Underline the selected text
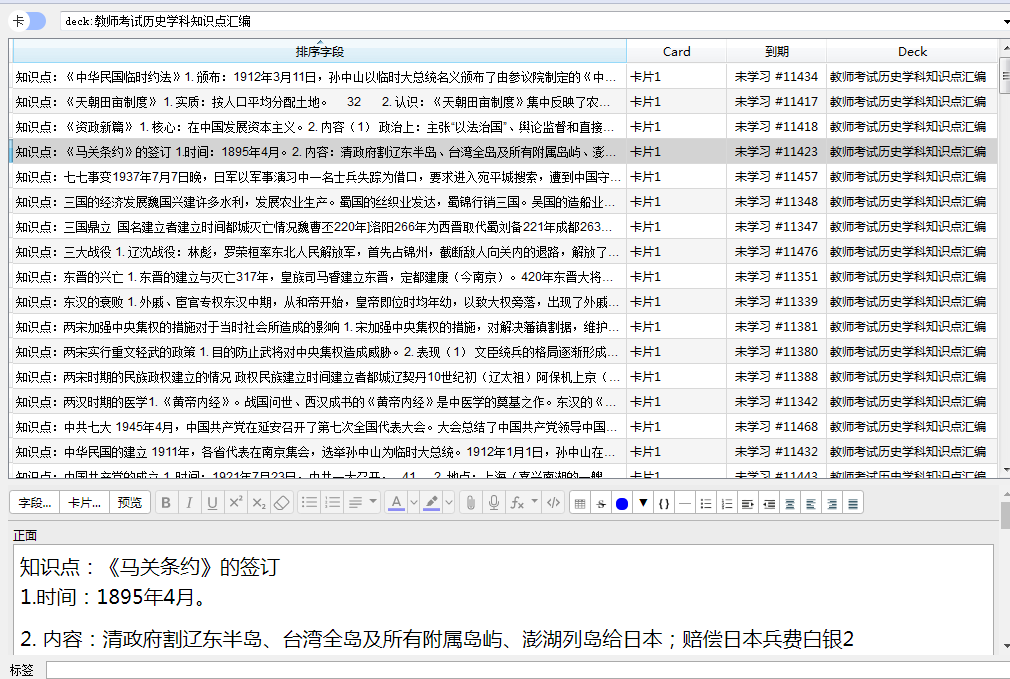This screenshot has width=1010, height=679. 213,503
